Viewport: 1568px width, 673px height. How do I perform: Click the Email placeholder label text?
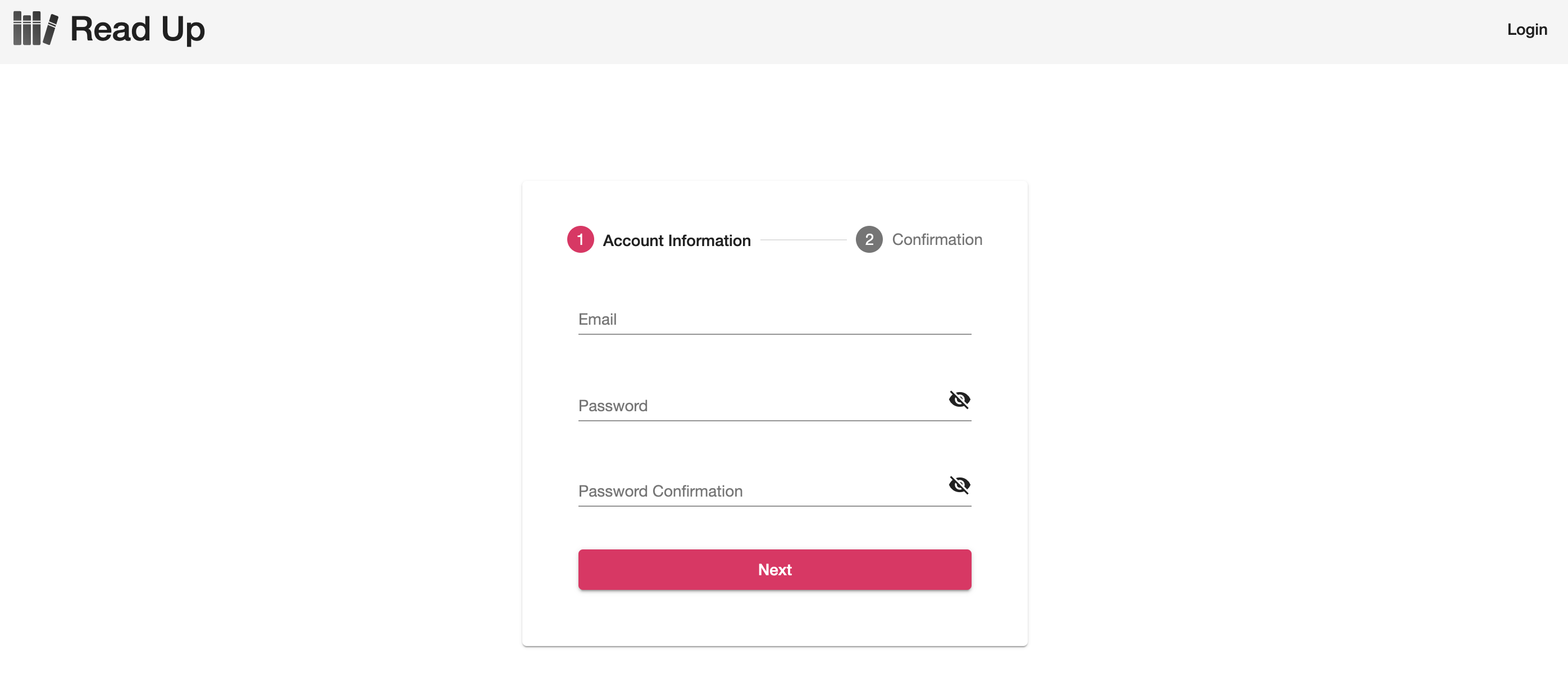click(x=597, y=319)
